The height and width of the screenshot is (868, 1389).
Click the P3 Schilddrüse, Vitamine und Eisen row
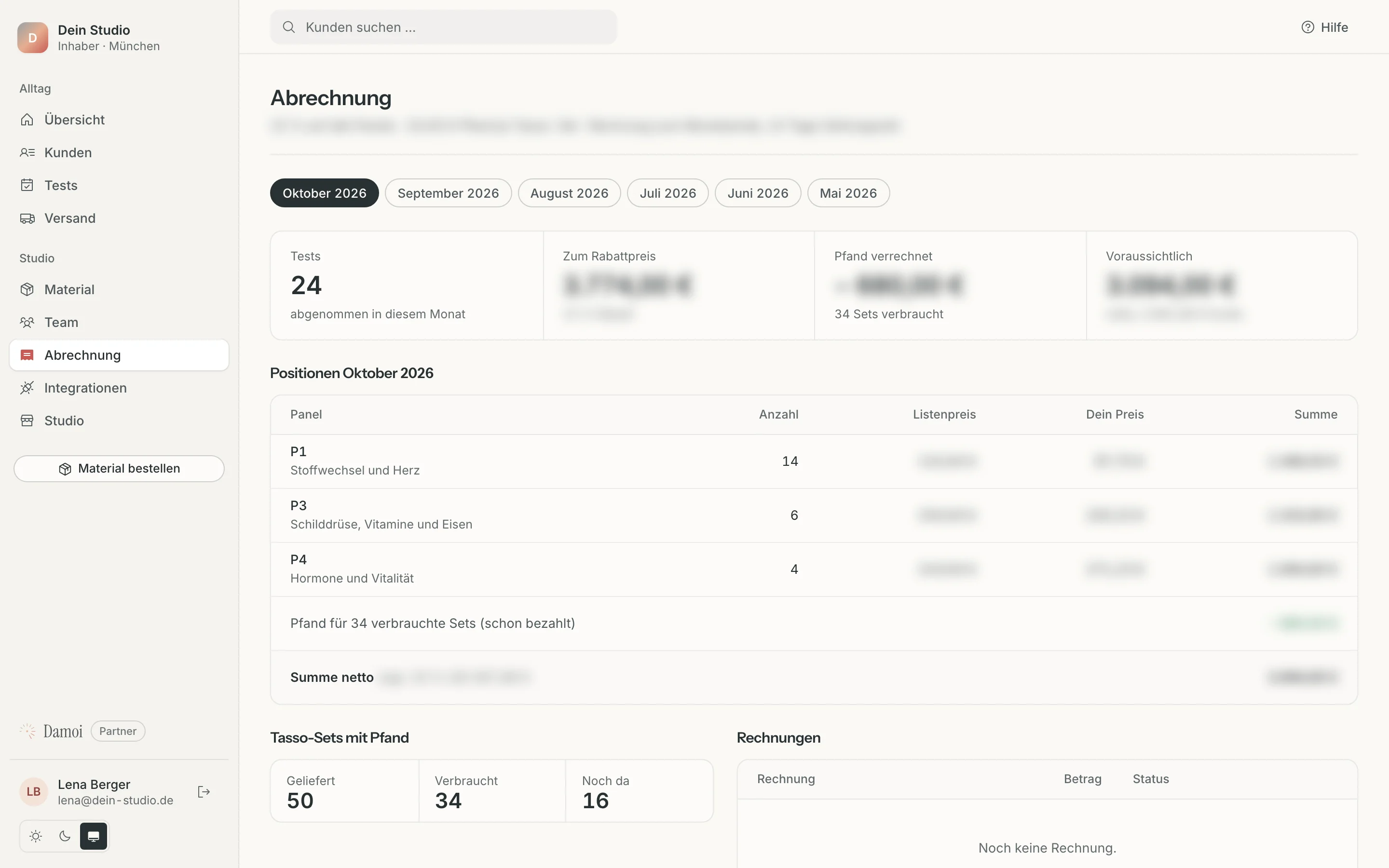click(814, 515)
